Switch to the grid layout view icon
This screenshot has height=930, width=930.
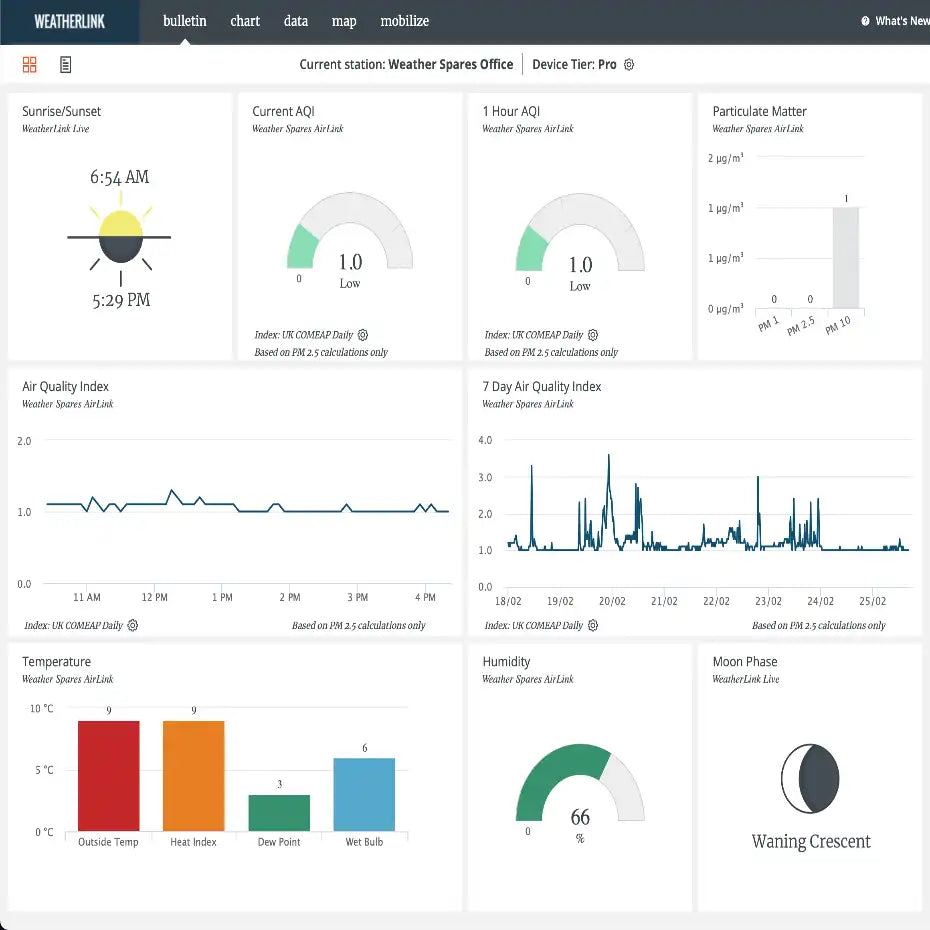coord(30,65)
